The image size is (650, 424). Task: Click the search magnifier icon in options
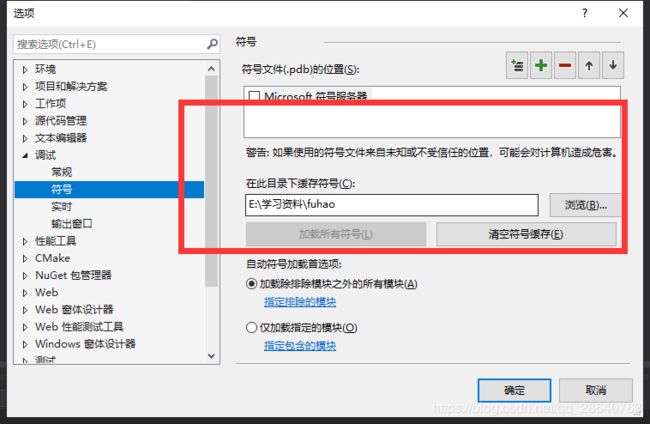click(x=212, y=44)
